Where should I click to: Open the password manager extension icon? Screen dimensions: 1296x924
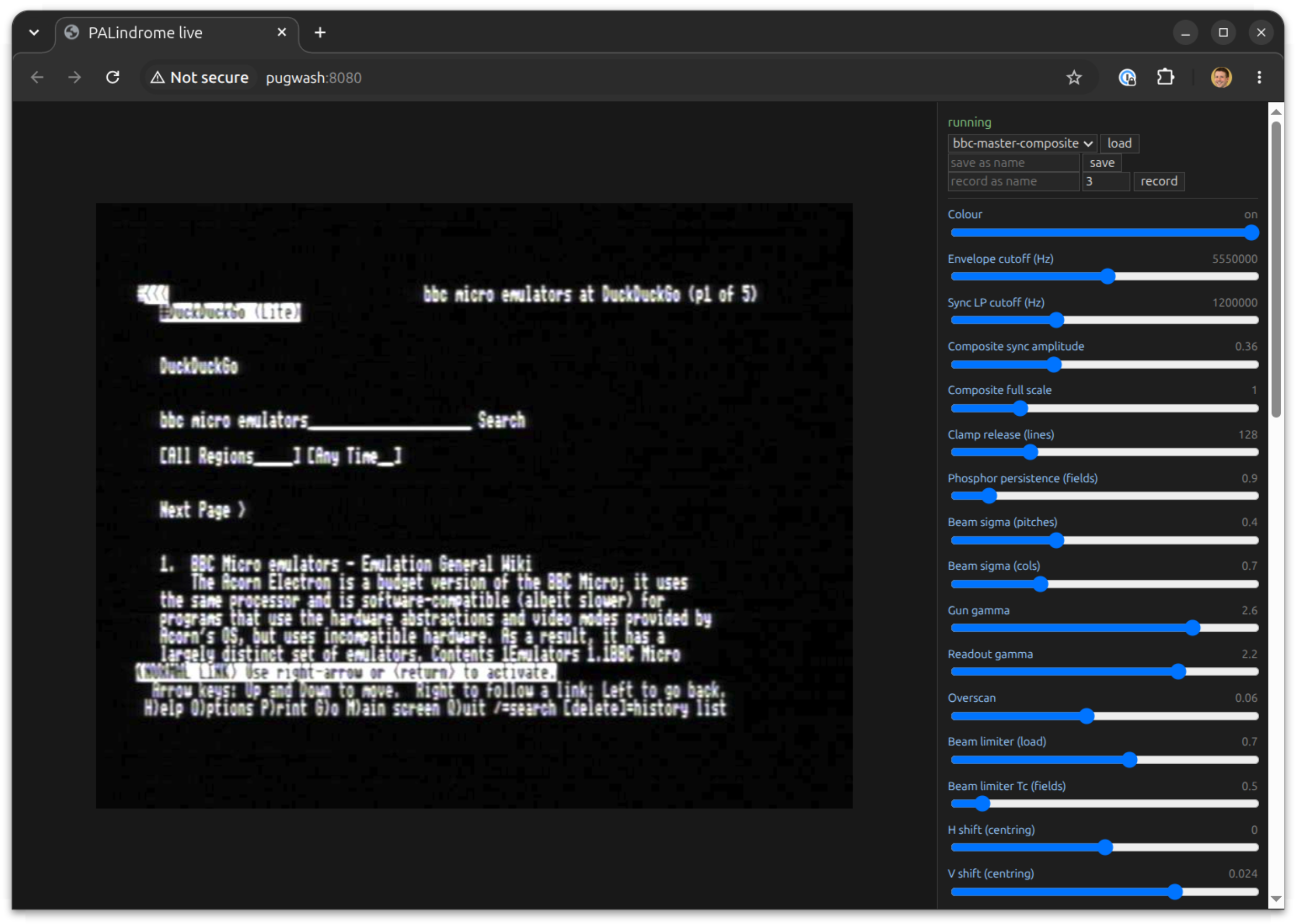(x=1127, y=77)
